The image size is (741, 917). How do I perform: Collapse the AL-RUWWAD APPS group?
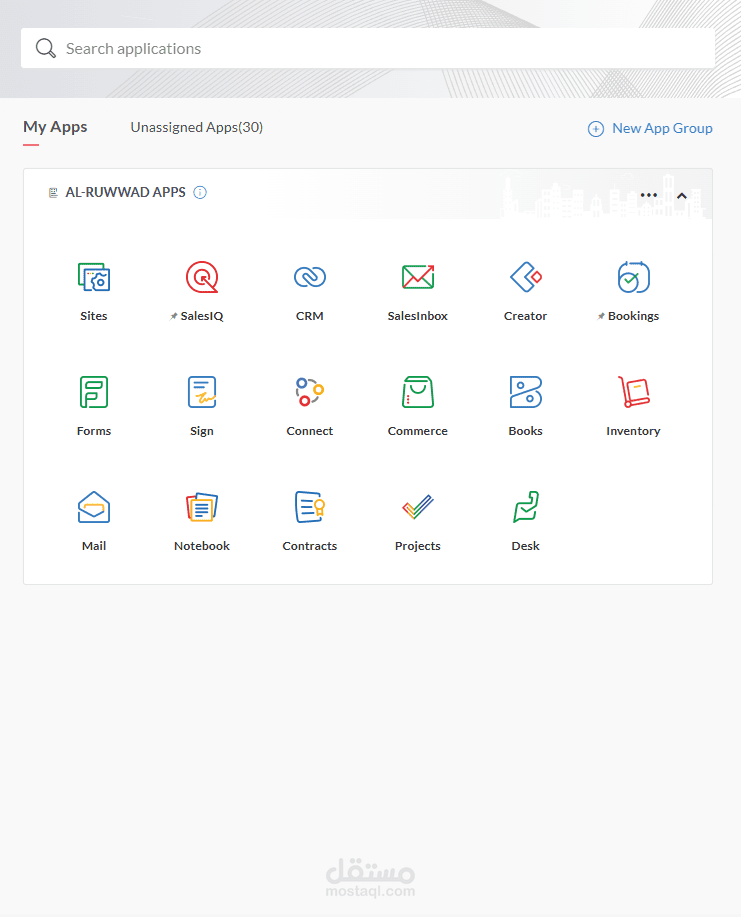(x=681, y=196)
